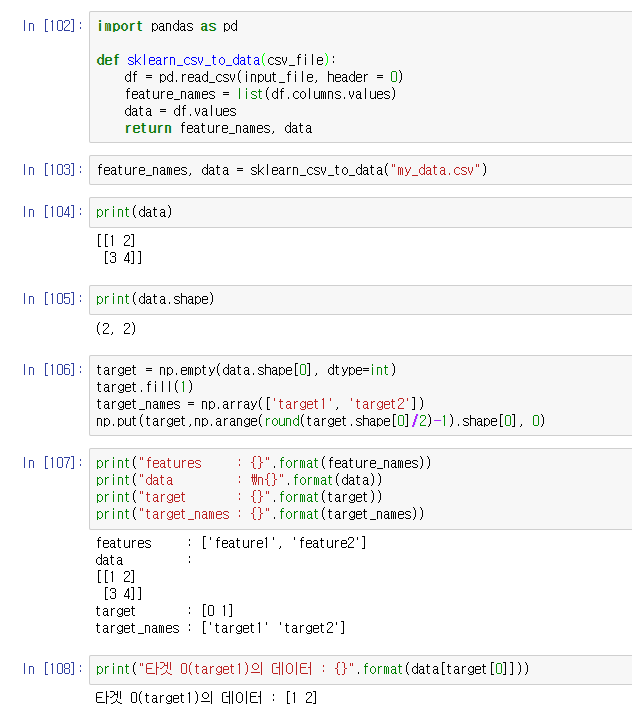The height and width of the screenshot is (718, 632).
Task: Click the In [107] print format cell
Action: pos(361,489)
